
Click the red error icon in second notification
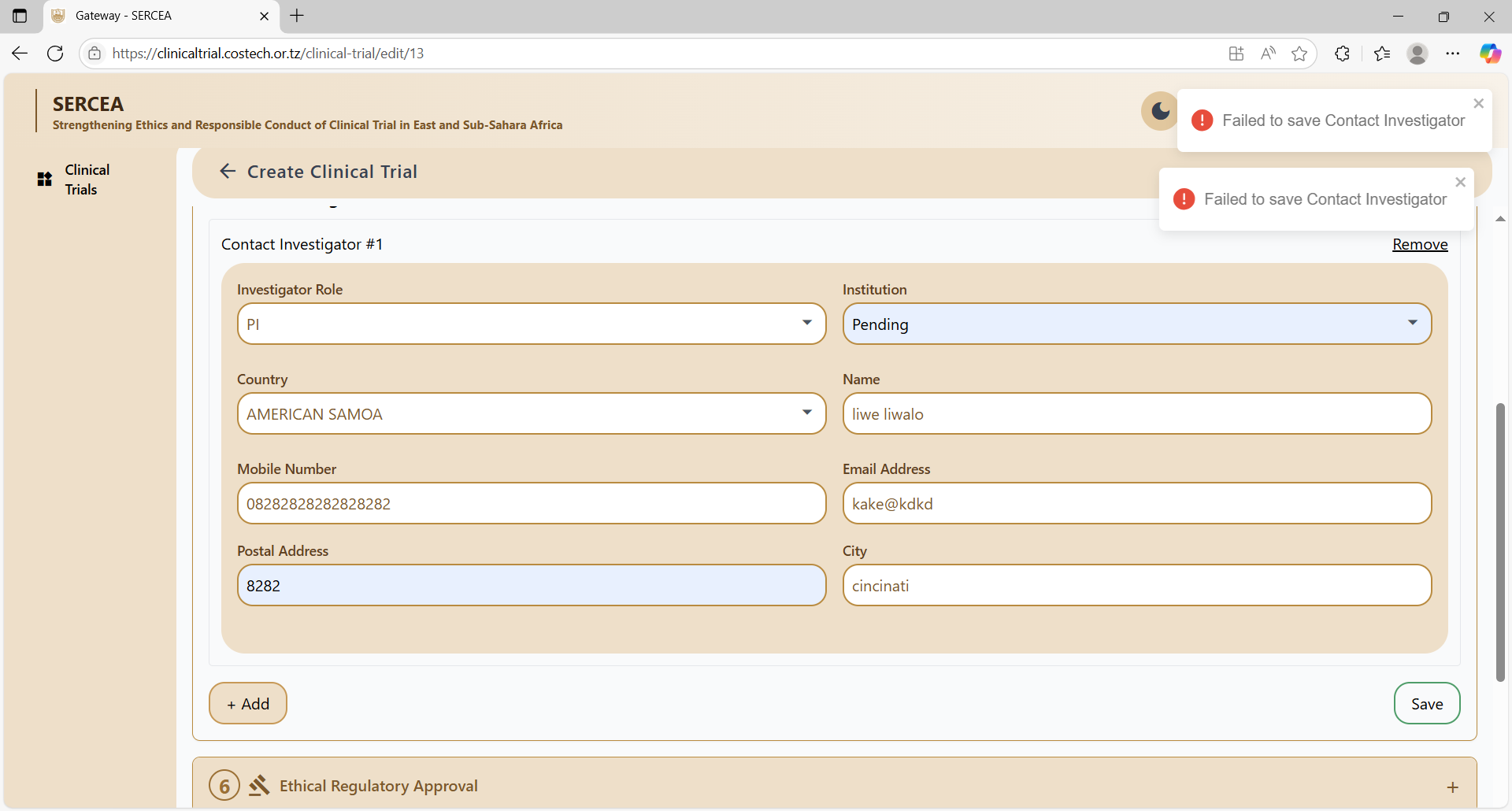[1184, 199]
